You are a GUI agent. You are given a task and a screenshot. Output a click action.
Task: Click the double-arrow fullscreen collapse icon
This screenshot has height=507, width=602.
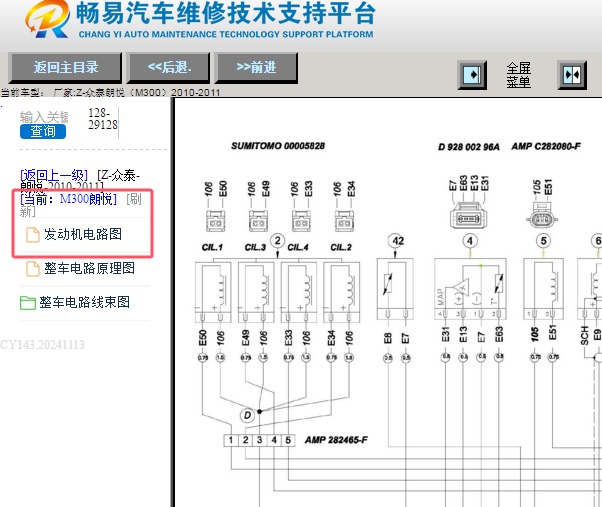tap(572, 75)
